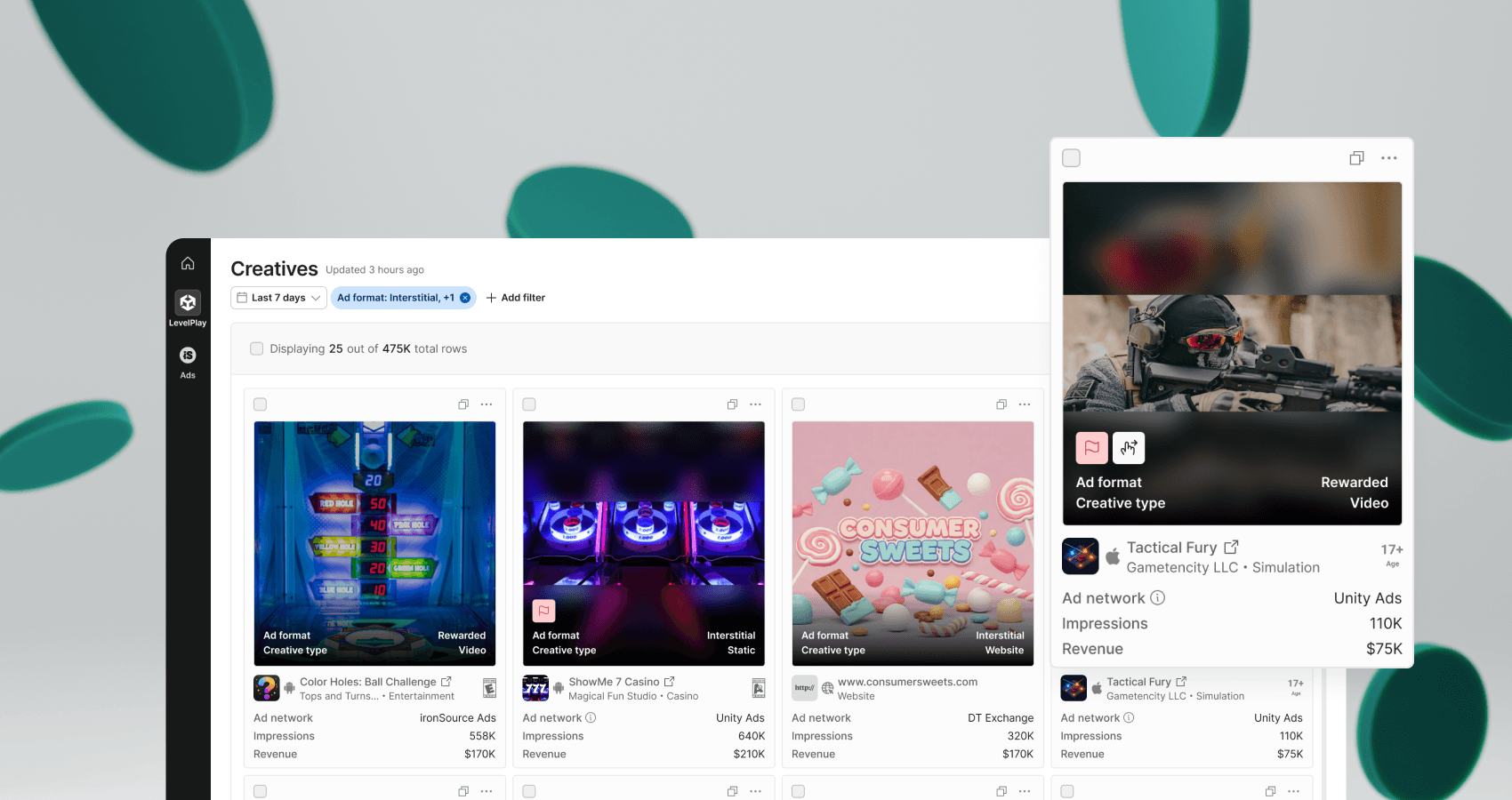This screenshot has height=800, width=1512.
Task: Select the LevelPlay icon in the sidebar
Action: [188, 302]
